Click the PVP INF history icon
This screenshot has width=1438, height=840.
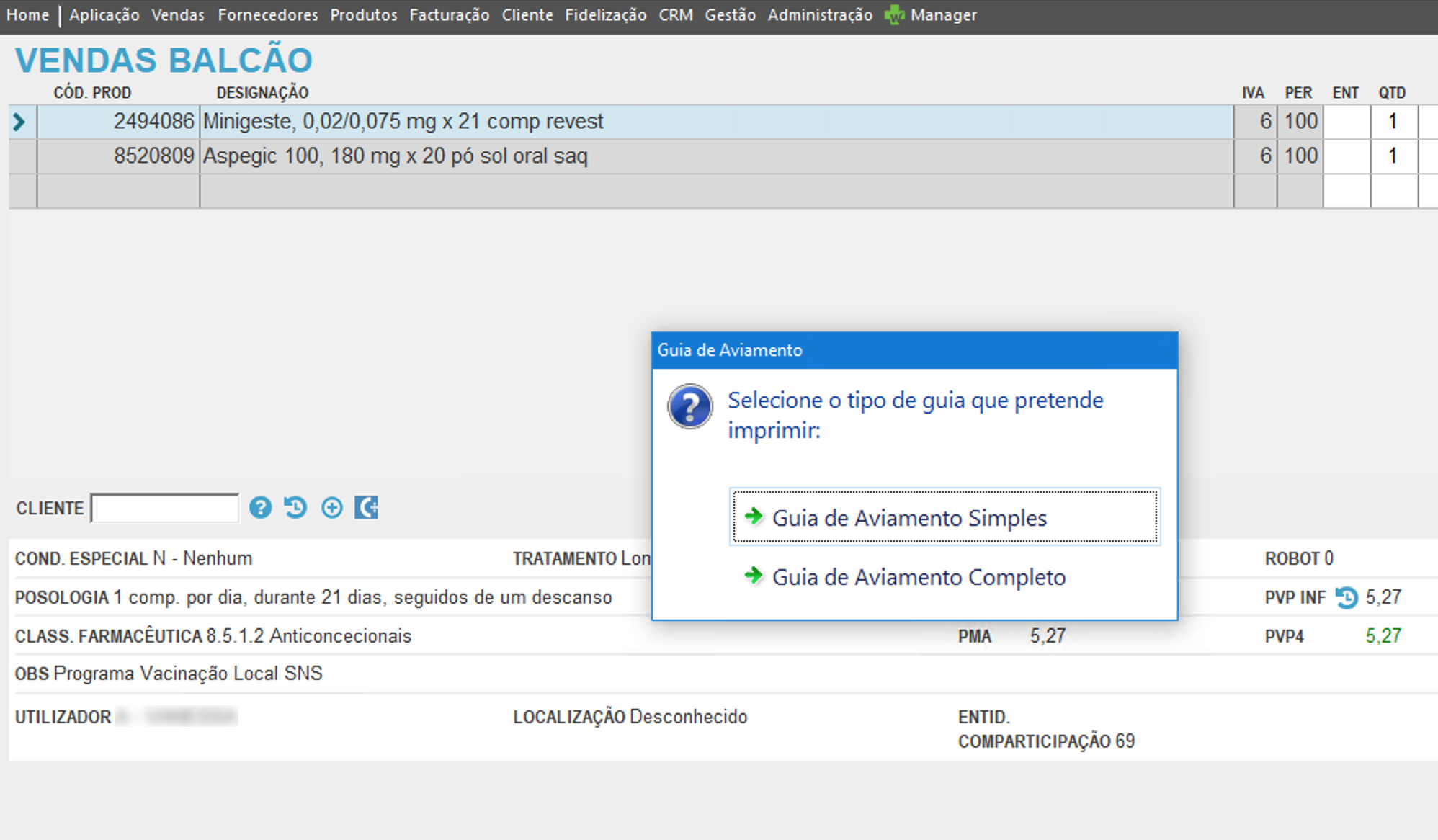point(1346,597)
